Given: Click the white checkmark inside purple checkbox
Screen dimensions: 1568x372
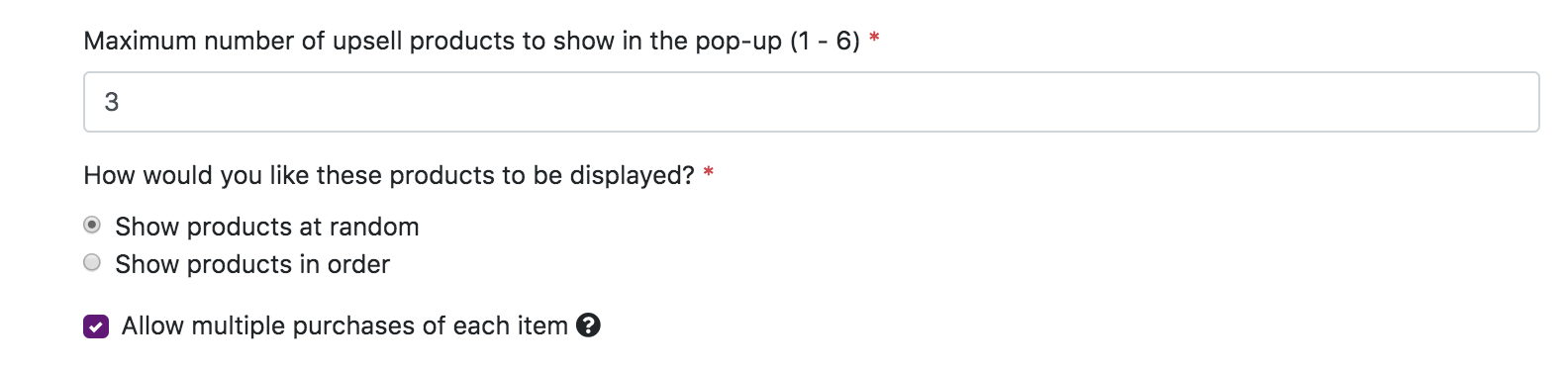Looking at the screenshot, I should coord(96,326).
